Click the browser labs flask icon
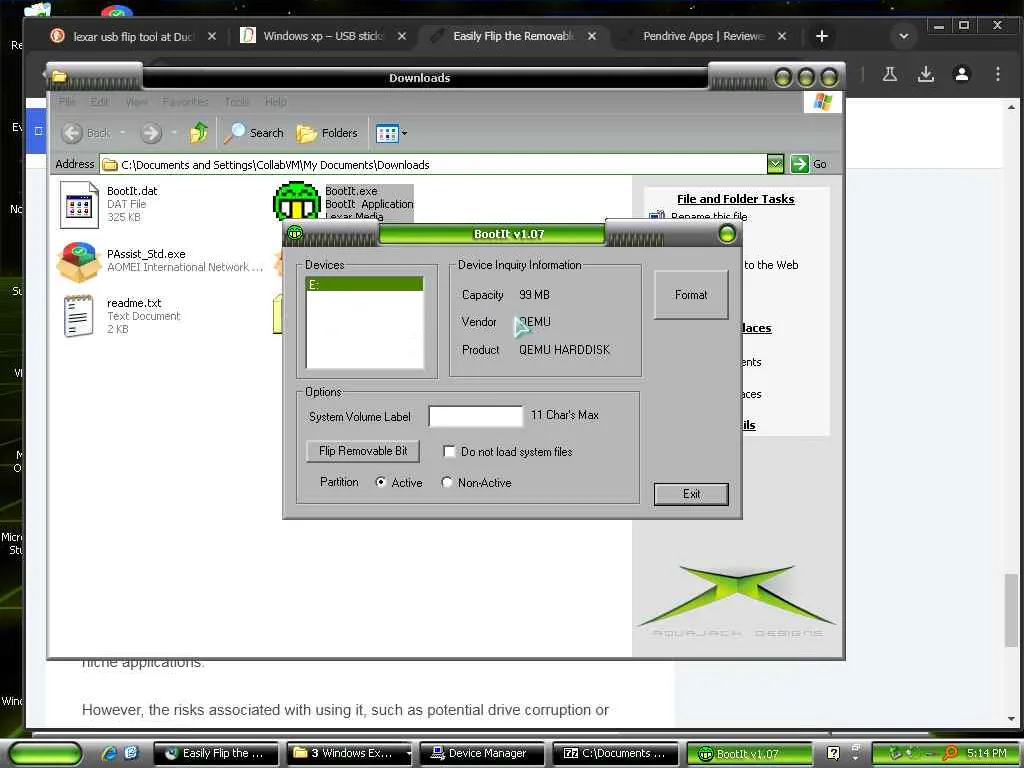Viewport: 1024px width, 768px height. click(889, 74)
